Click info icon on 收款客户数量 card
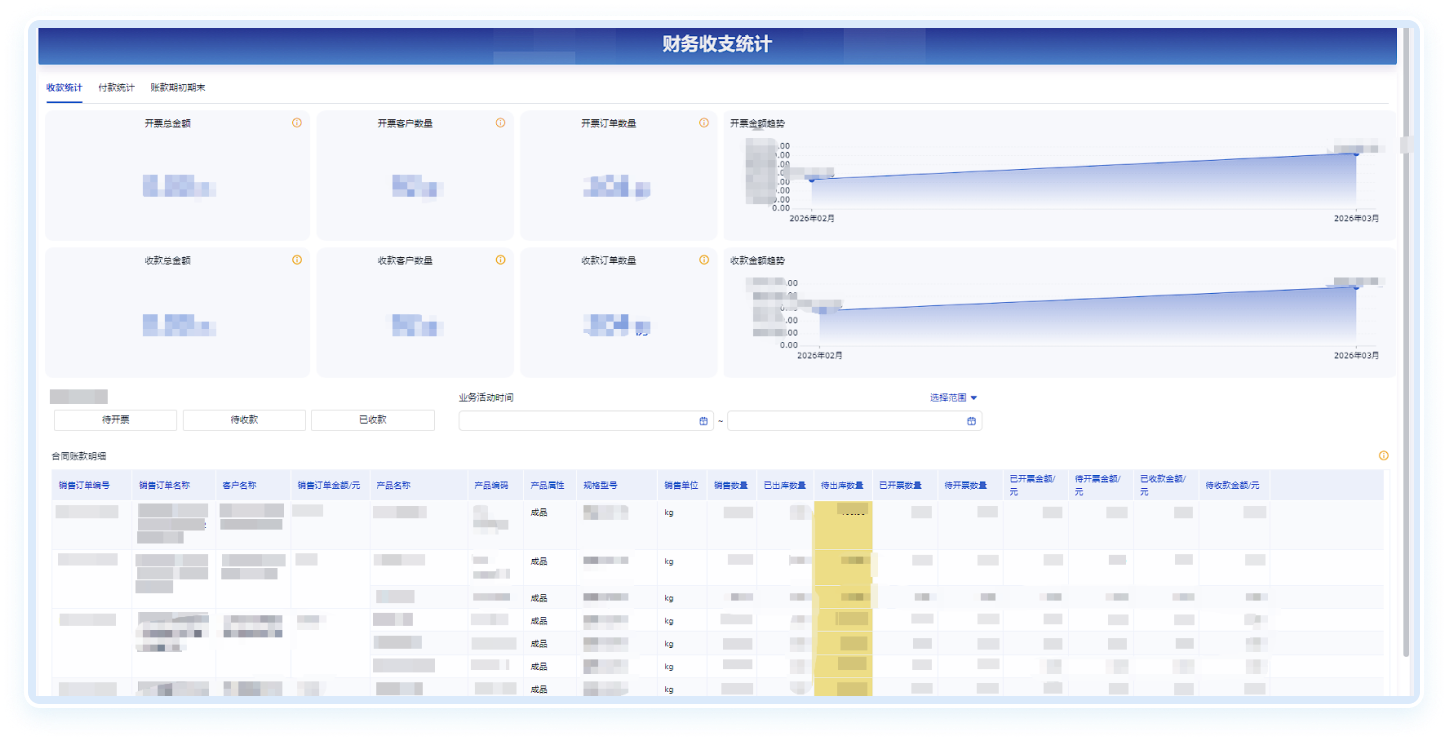The image size is (1448, 740). click(500, 260)
